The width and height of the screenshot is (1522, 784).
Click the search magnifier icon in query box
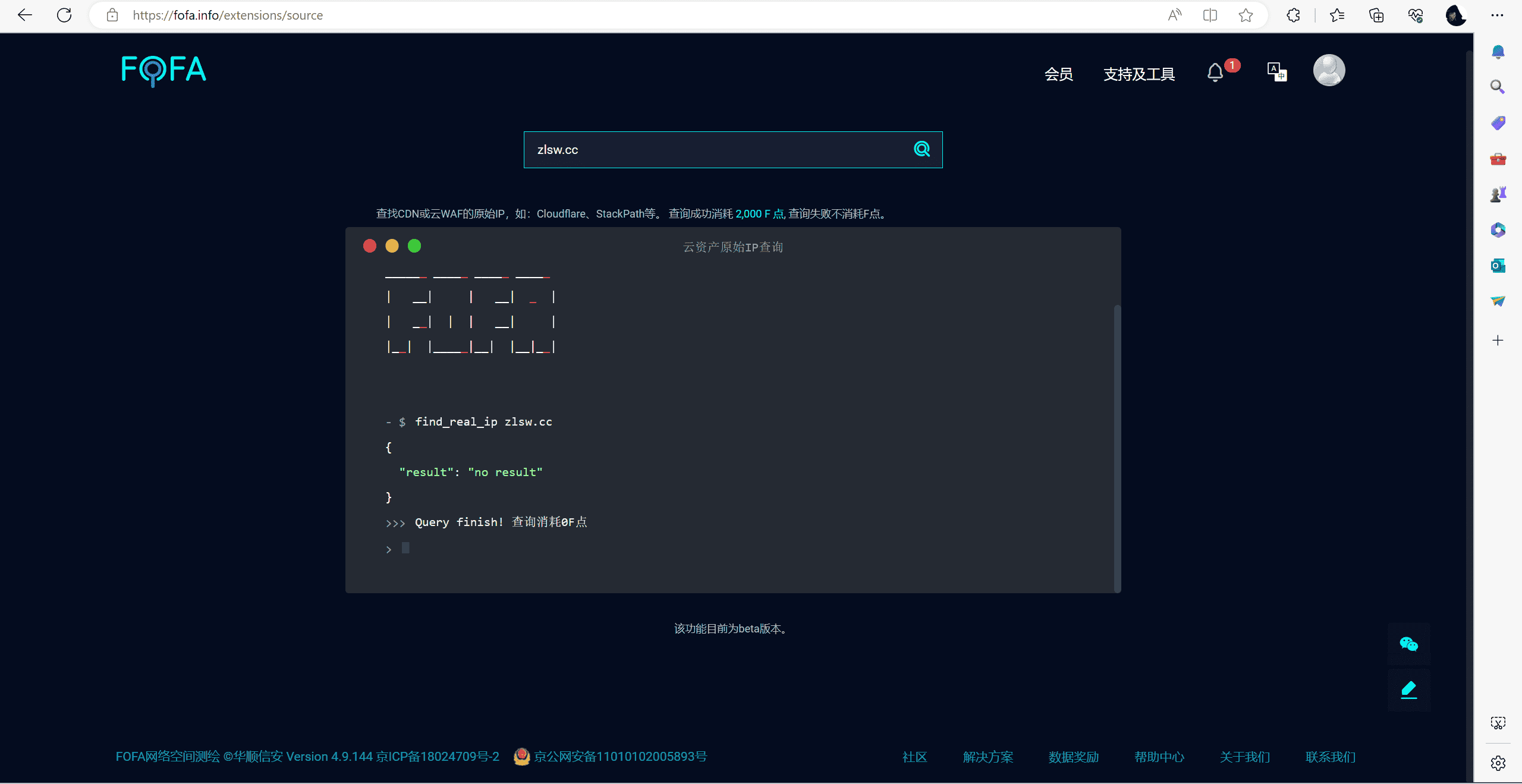coord(922,149)
